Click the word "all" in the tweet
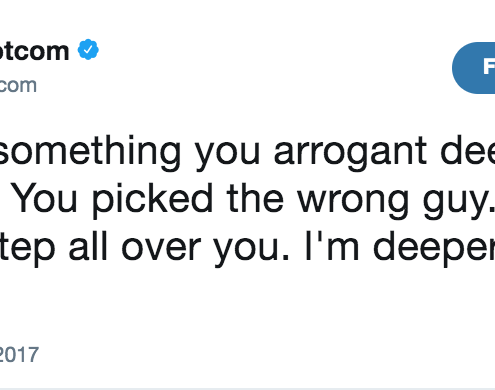The image size is (495, 390). (x=88, y=245)
